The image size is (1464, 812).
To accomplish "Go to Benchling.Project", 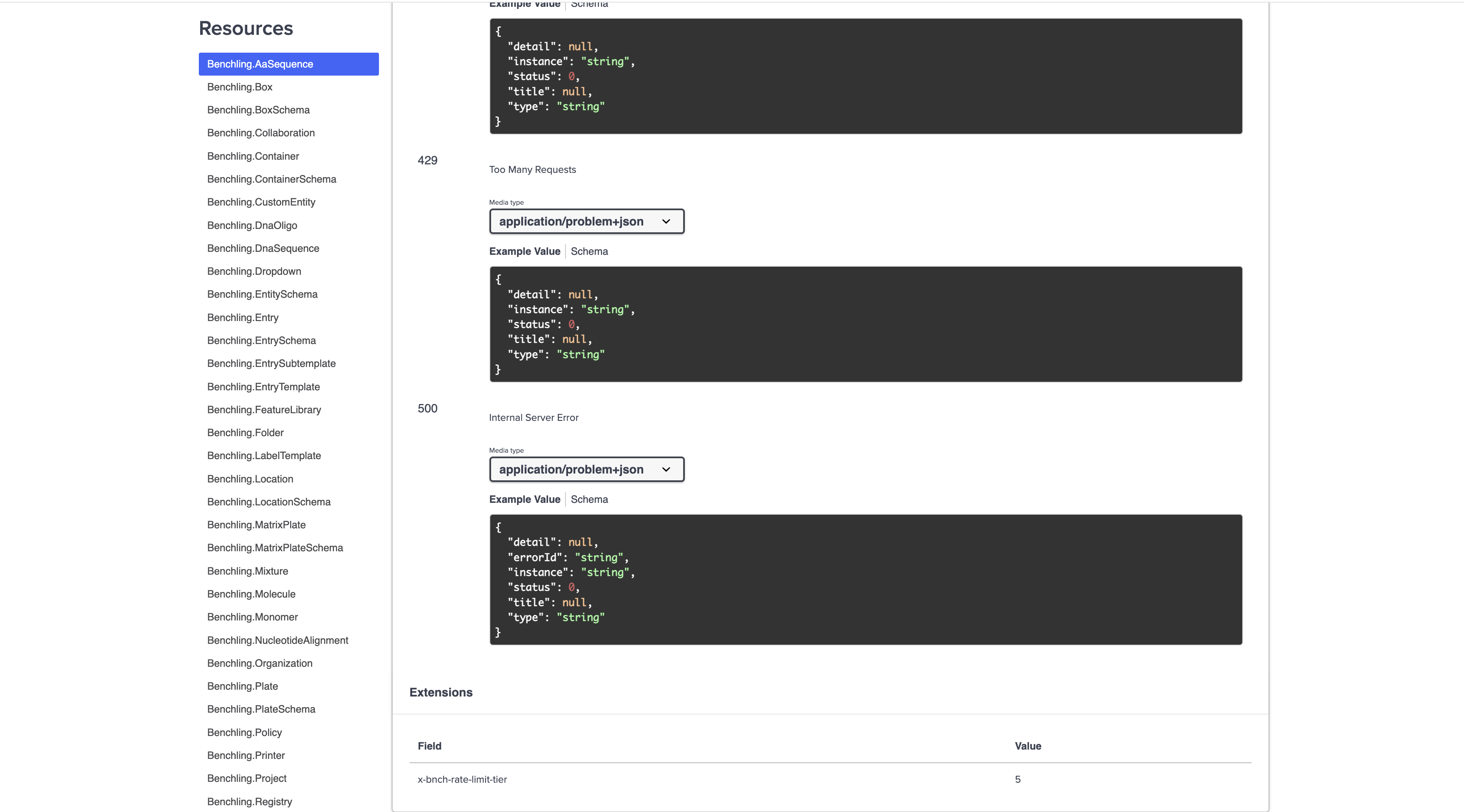I will (x=247, y=778).
